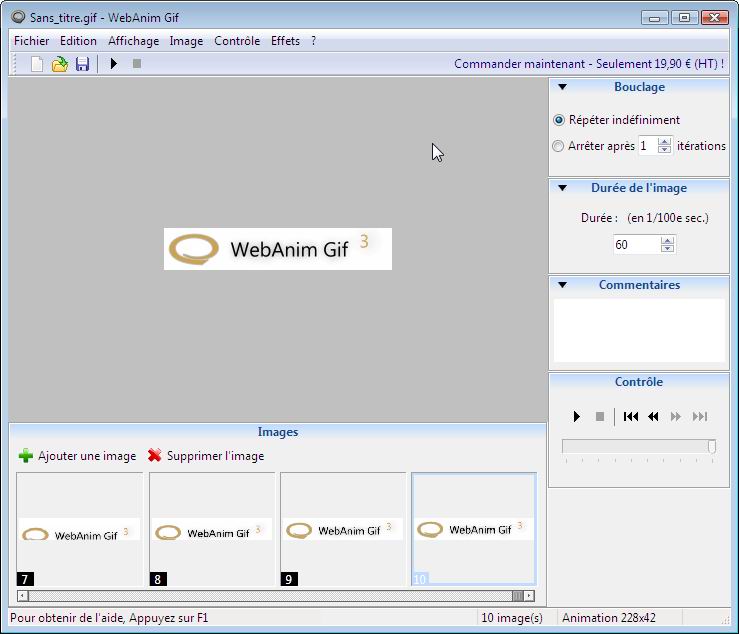Click the toolbar stop square icon
The height and width of the screenshot is (634, 739).
click(137, 63)
